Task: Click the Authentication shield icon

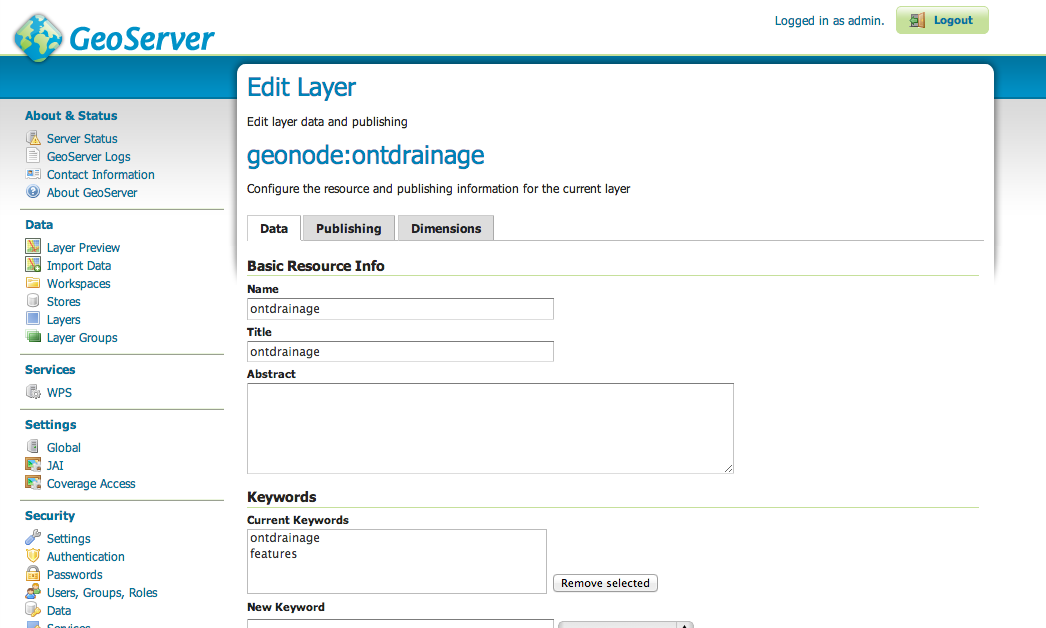Action: point(33,555)
